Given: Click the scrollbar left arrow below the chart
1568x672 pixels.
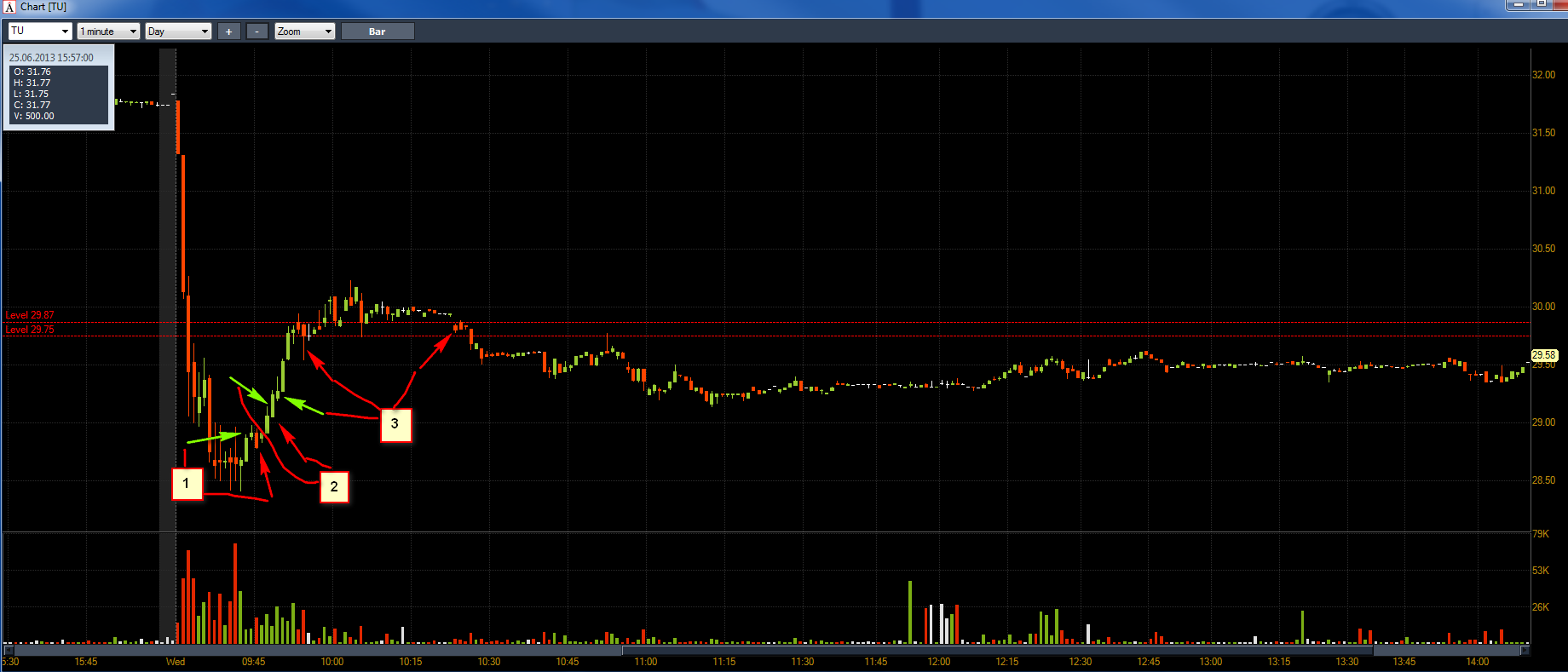Looking at the screenshot, I should tap(9, 651).
